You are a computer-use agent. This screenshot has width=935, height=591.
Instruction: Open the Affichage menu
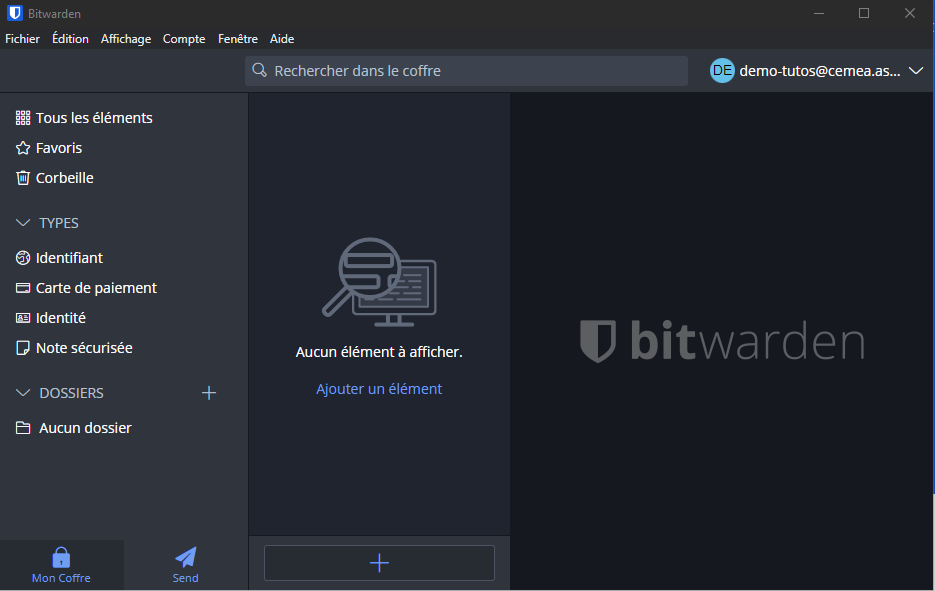tap(126, 39)
